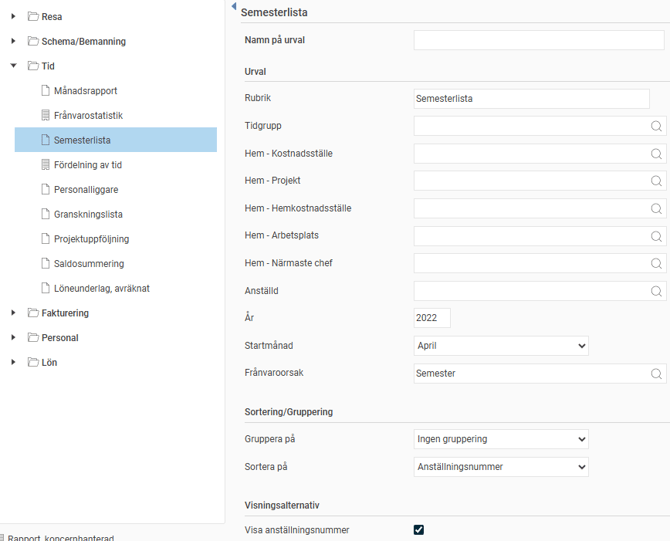Uncheck Visa anställningsnummer checkbox
This screenshot has height=541, width=670.
pyautogui.click(x=419, y=530)
